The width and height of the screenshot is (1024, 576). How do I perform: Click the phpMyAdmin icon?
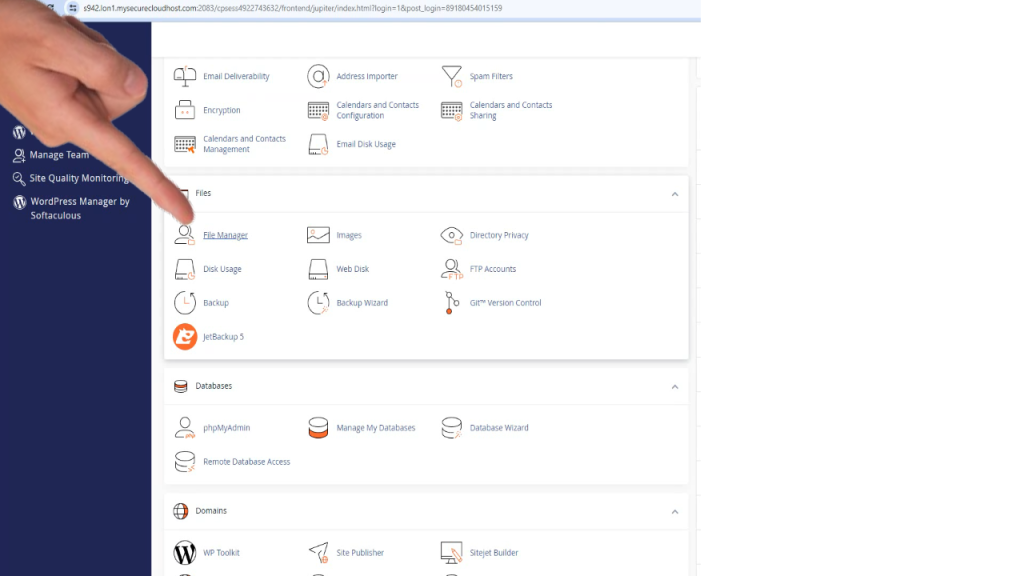(x=185, y=428)
